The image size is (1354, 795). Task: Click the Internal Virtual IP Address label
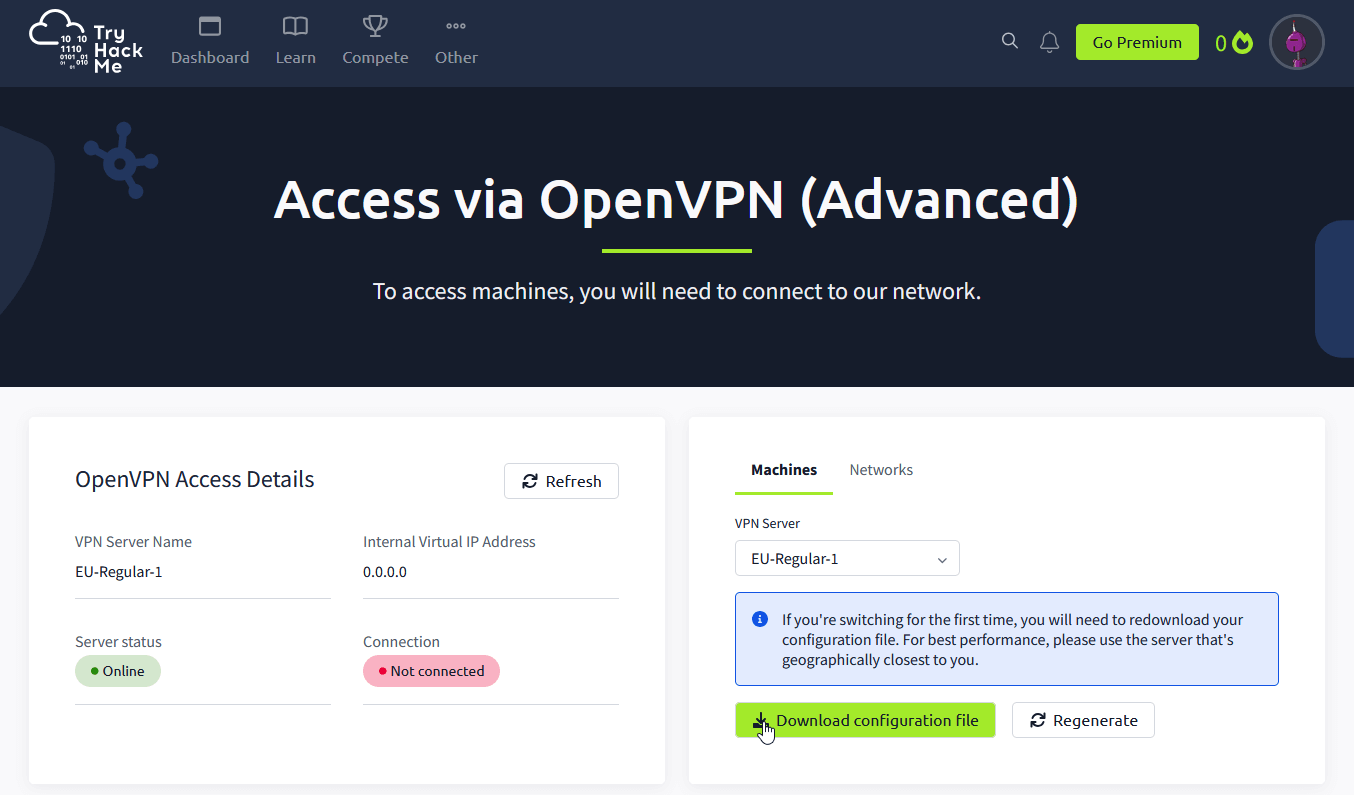pos(449,542)
